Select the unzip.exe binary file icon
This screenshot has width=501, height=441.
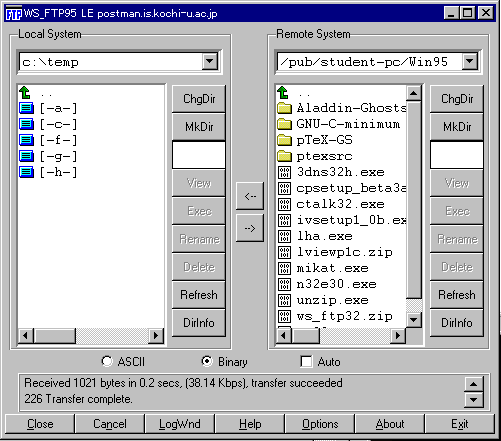pos(284,300)
